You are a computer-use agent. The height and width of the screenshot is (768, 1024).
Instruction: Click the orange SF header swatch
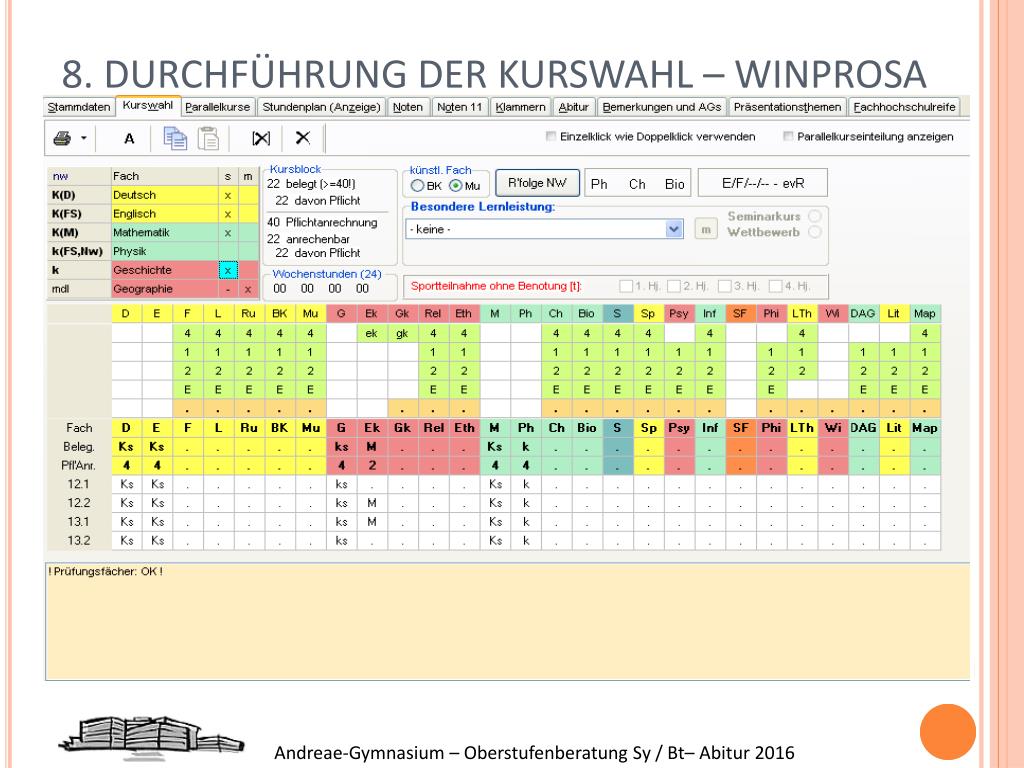coord(740,313)
